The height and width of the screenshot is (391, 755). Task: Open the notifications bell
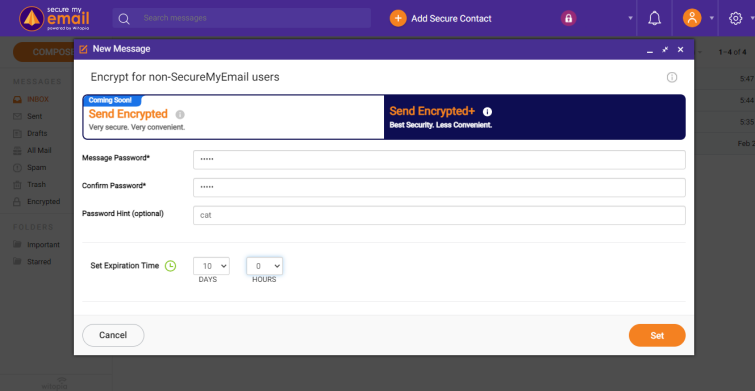pyautogui.click(x=654, y=18)
